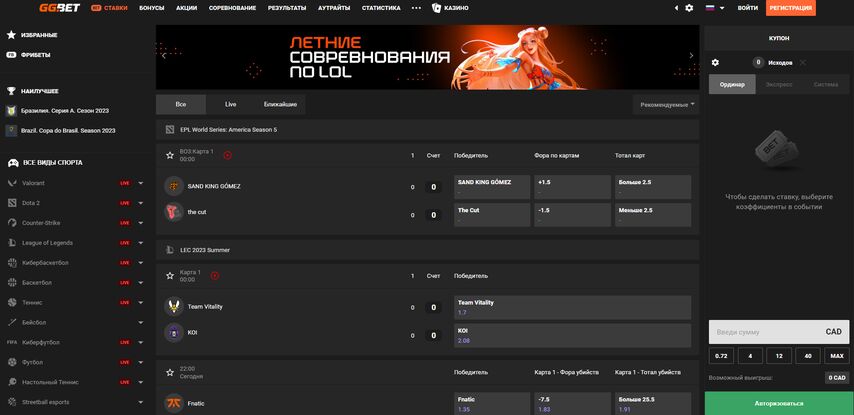Select the Экспресс coupon tab
The image size is (854, 415).
click(779, 84)
